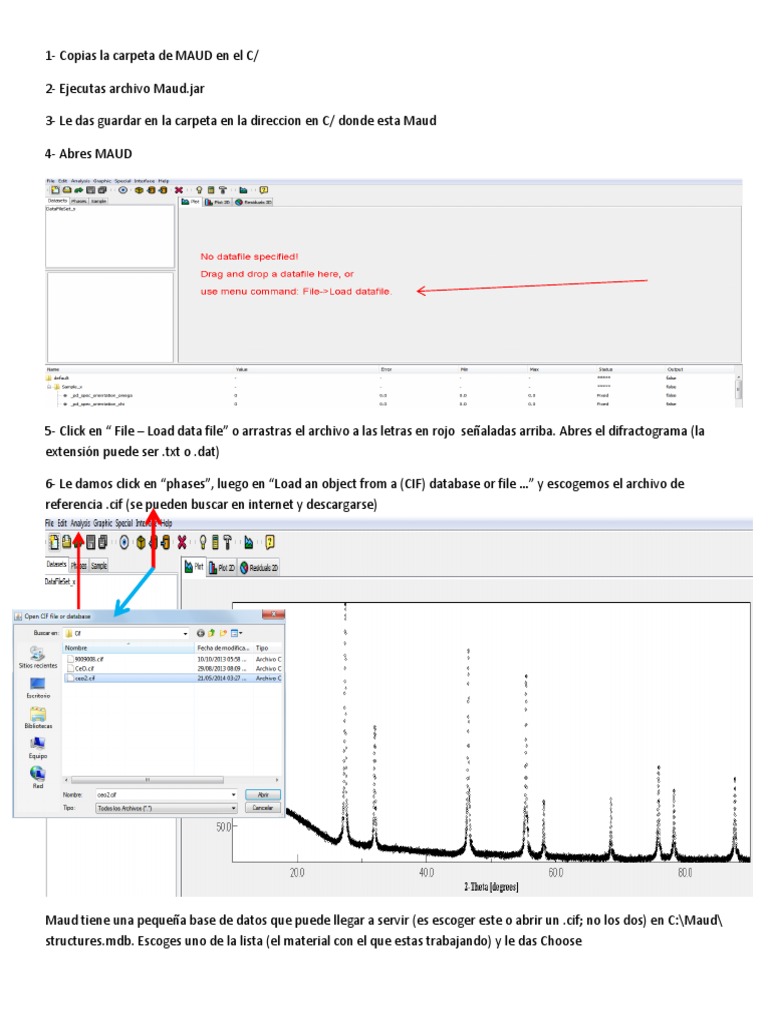Click yellow New object cube in diffractogram MAUD window
Screen dimensions: 768x1024
pos(141,542)
